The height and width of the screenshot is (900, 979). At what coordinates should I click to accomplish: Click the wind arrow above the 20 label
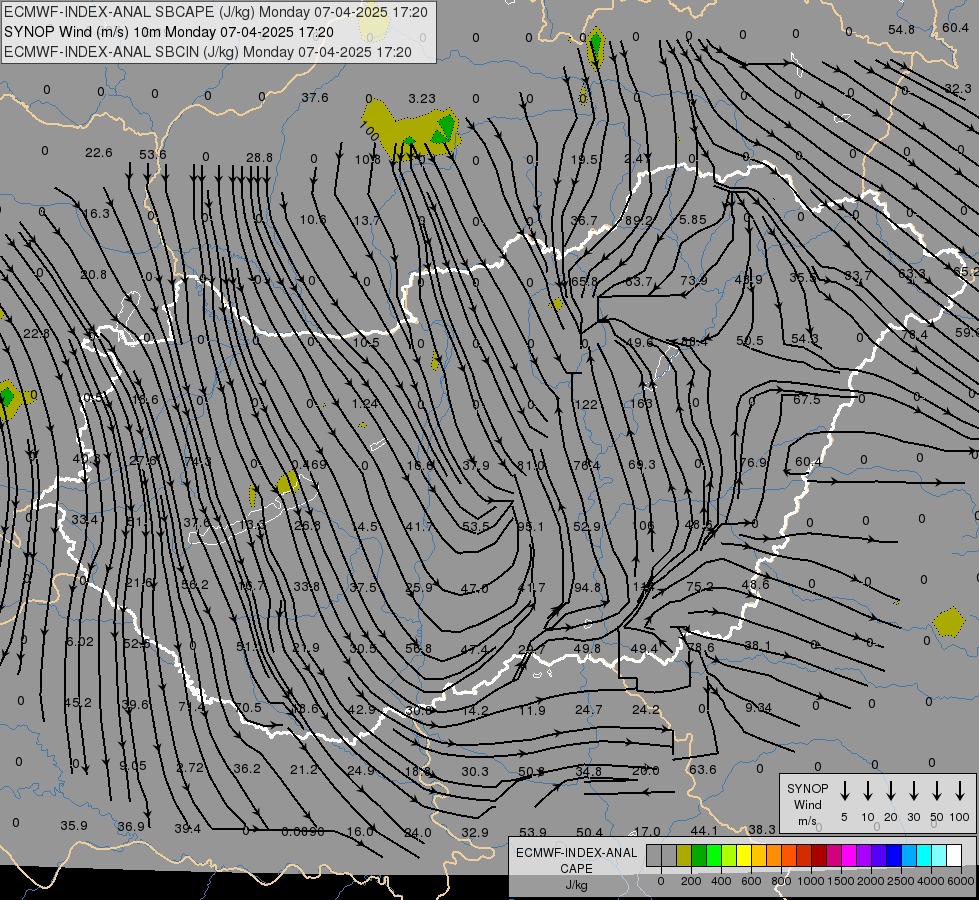(890, 791)
